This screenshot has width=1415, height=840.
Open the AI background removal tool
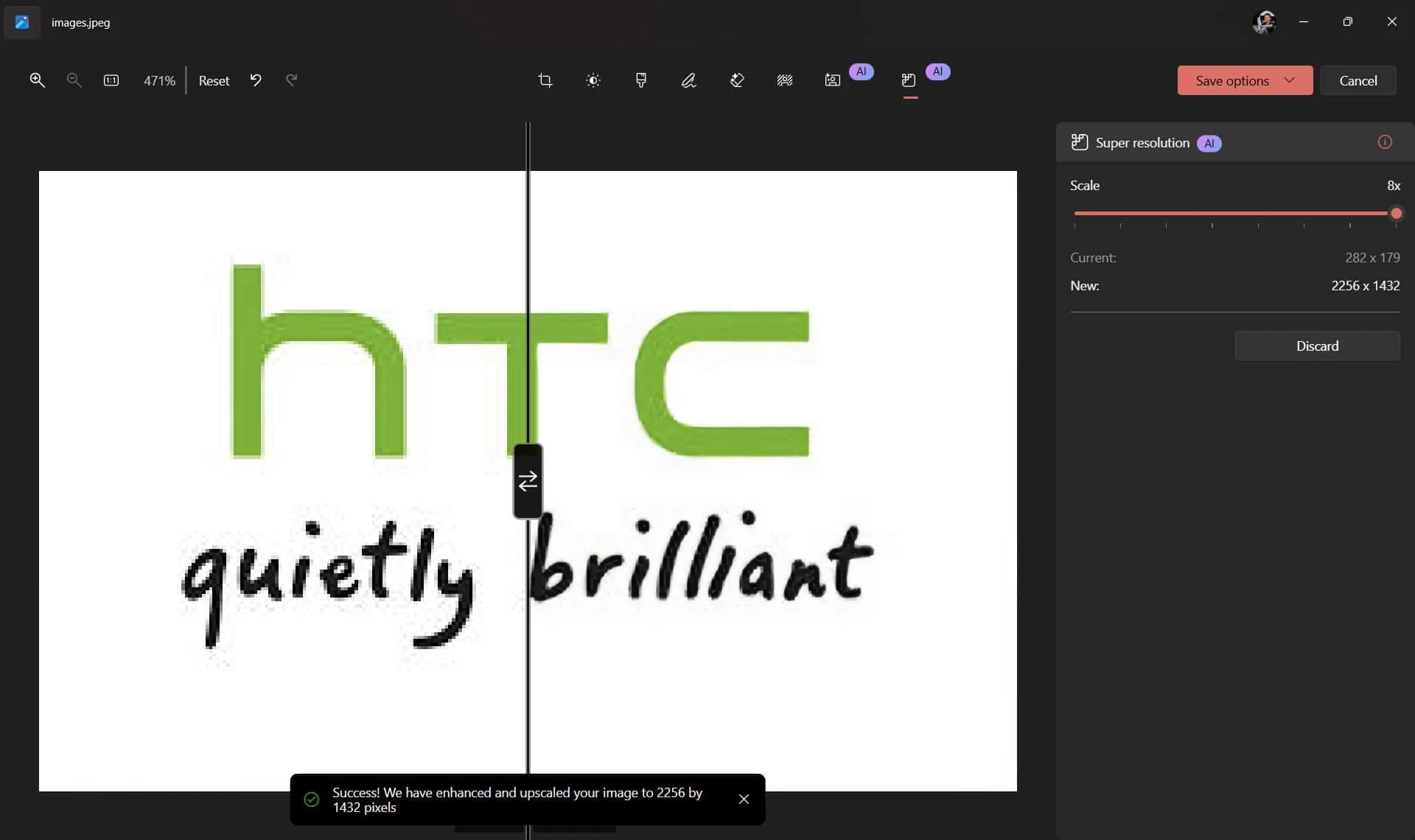click(833, 80)
